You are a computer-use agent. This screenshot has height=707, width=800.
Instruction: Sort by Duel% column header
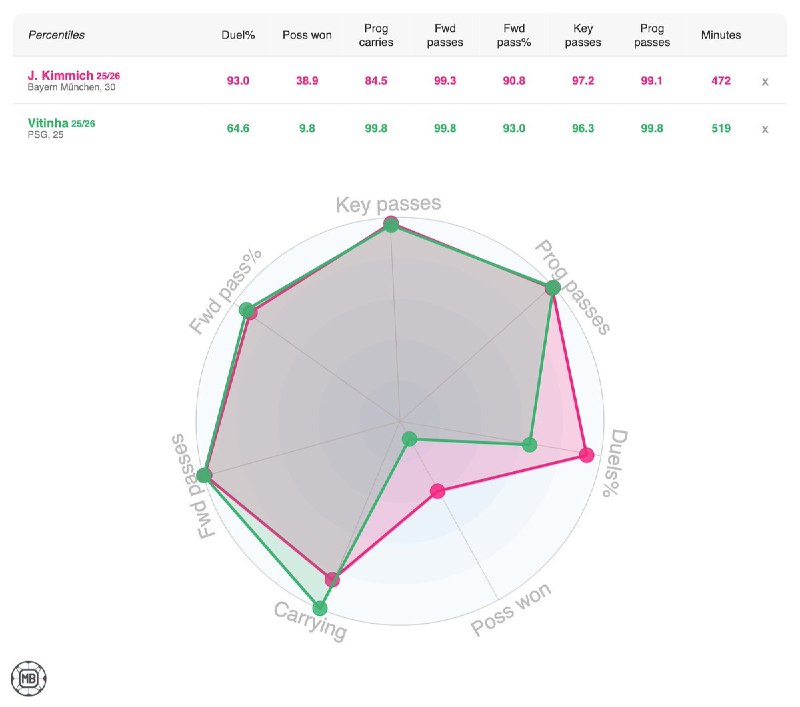pyautogui.click(x=238, y=35)
